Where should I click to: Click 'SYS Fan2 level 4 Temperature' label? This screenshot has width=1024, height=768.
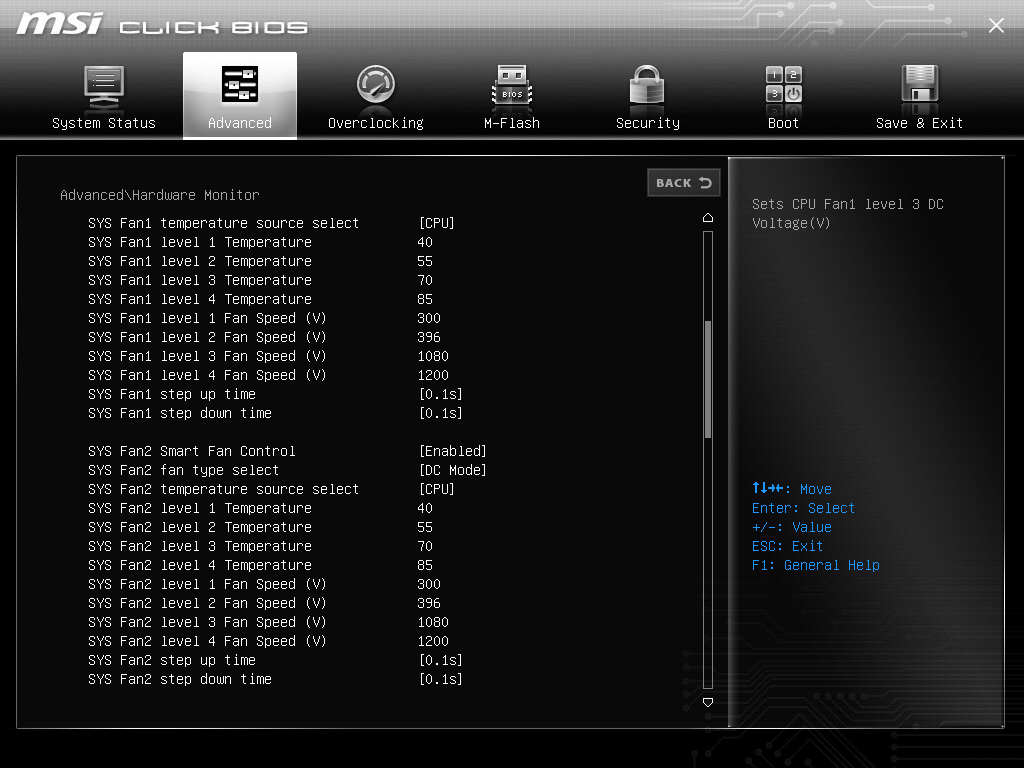click(x=200, y=565)
